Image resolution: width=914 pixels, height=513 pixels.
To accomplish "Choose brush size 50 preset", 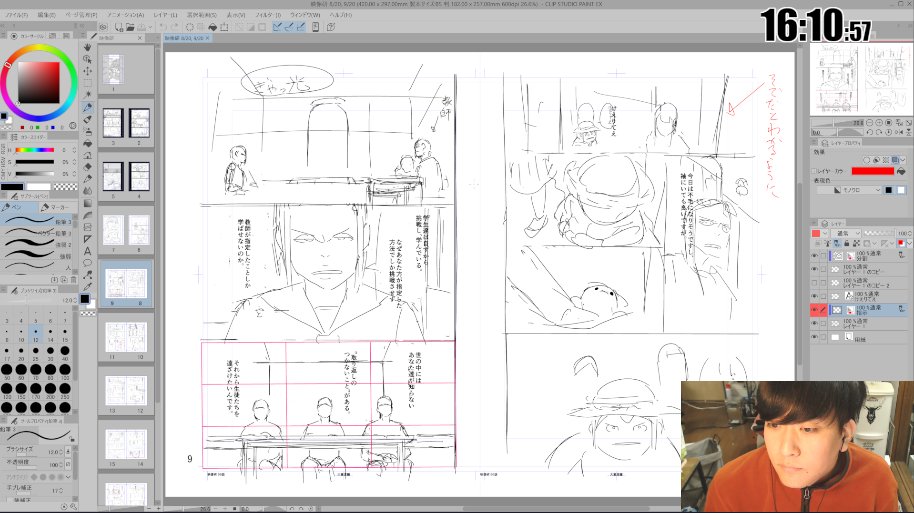I will (6, 372).
